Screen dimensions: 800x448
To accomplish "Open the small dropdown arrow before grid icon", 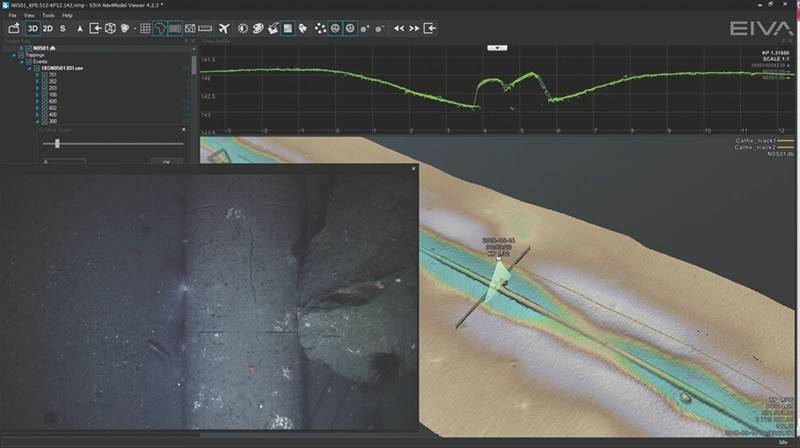I will [x=135, y=29].
